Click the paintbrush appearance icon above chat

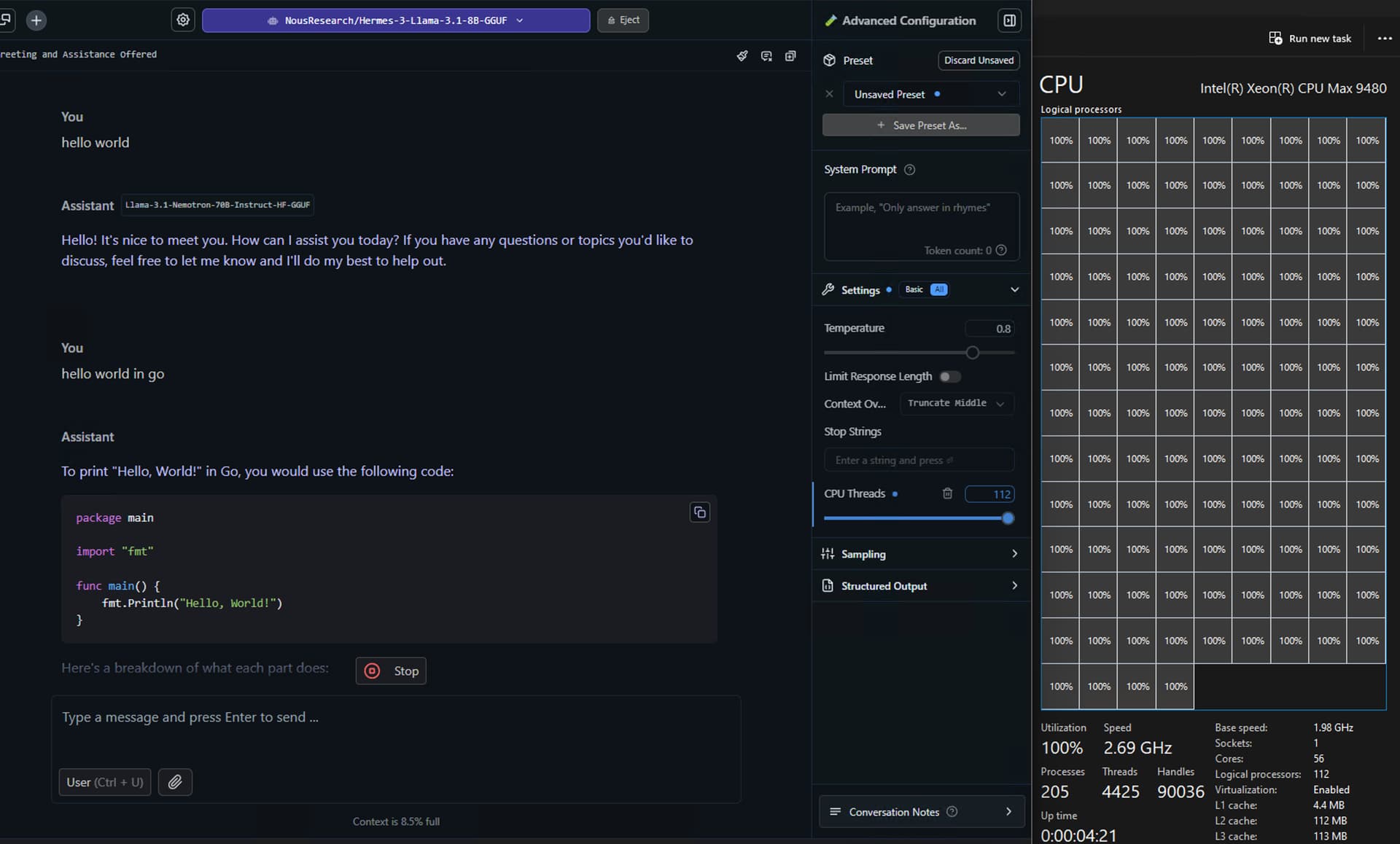[x=742, y=56]
